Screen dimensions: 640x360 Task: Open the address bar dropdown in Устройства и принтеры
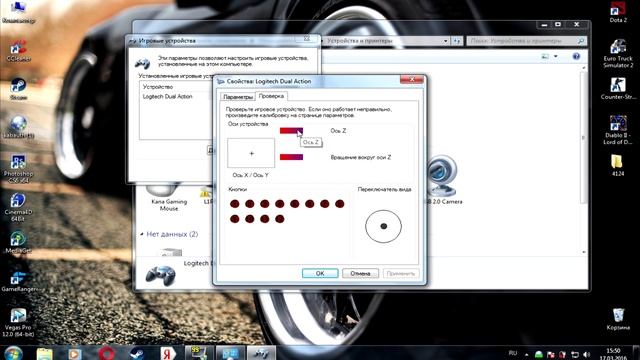pos(445,41)
